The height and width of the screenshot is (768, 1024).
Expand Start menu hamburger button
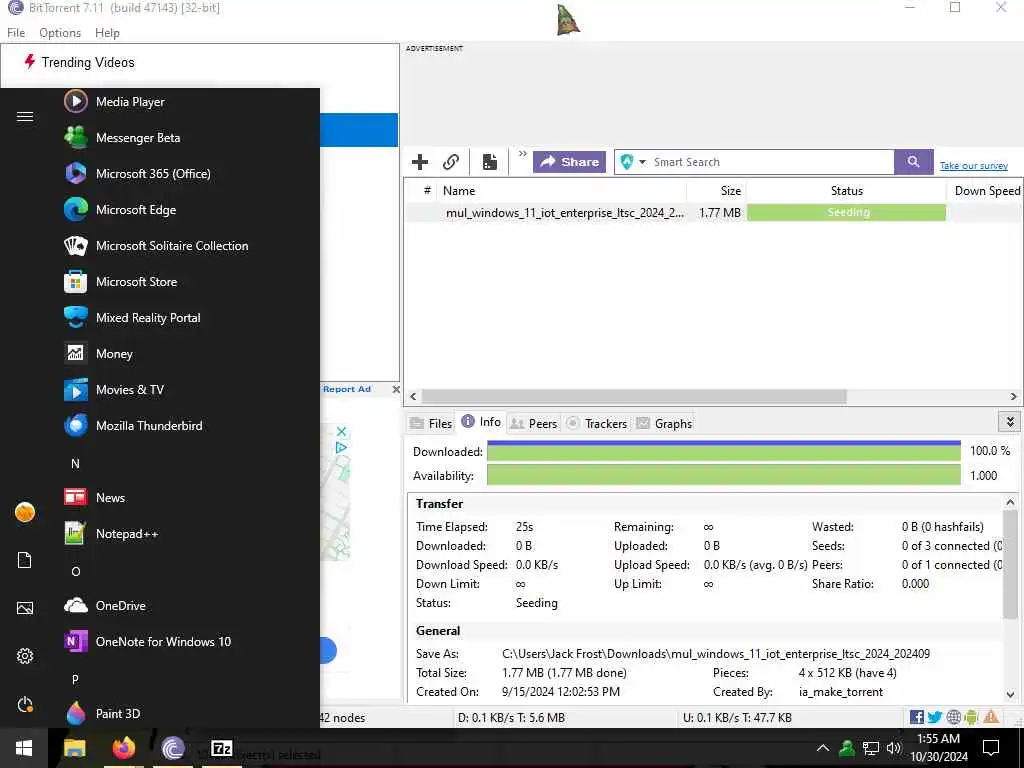click(x=25, y=116)
